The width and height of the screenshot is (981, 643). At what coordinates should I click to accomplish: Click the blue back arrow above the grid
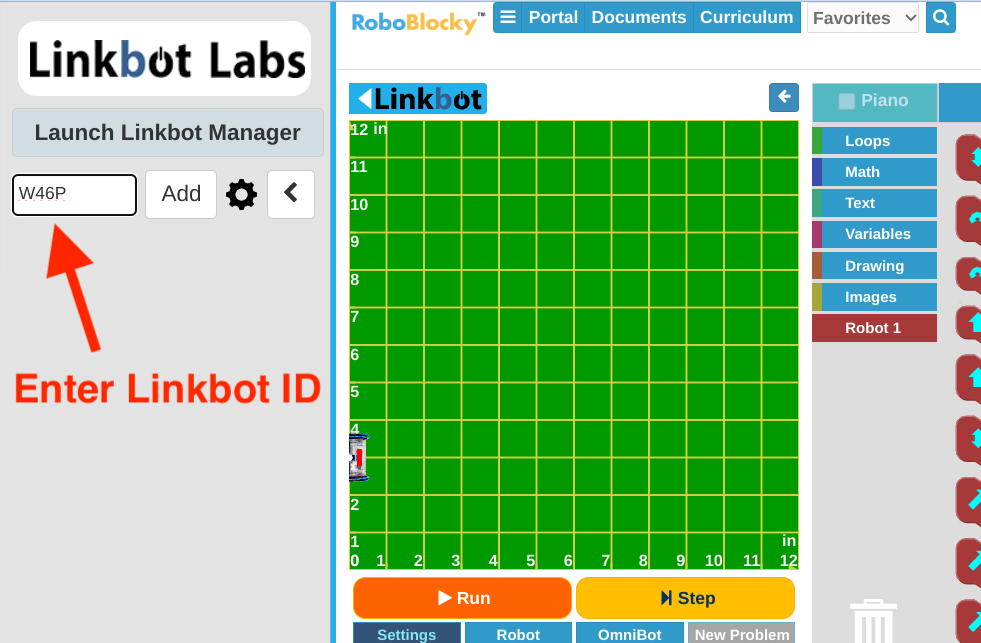pos(784,98)
